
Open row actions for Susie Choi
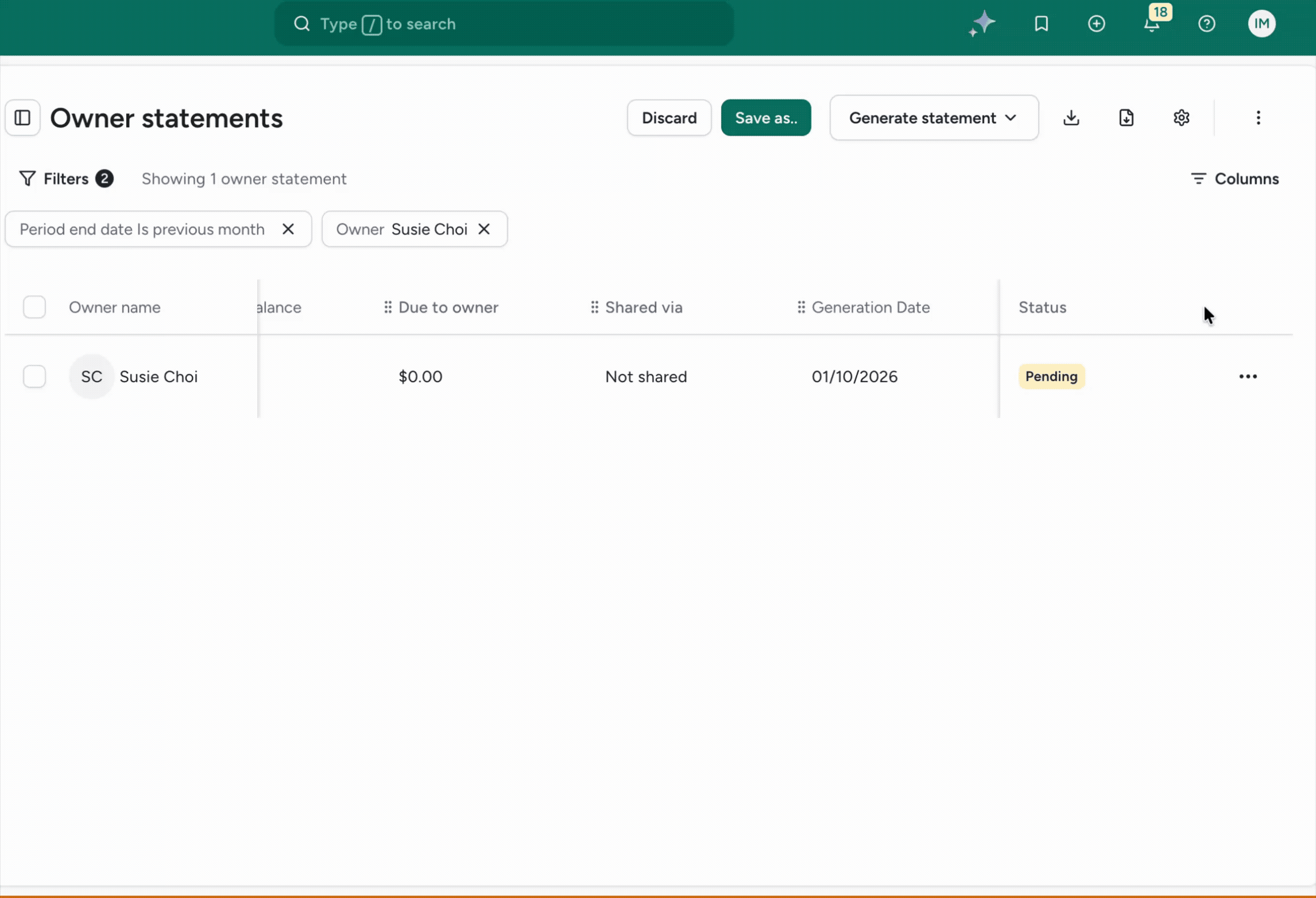pos(1248,377)
